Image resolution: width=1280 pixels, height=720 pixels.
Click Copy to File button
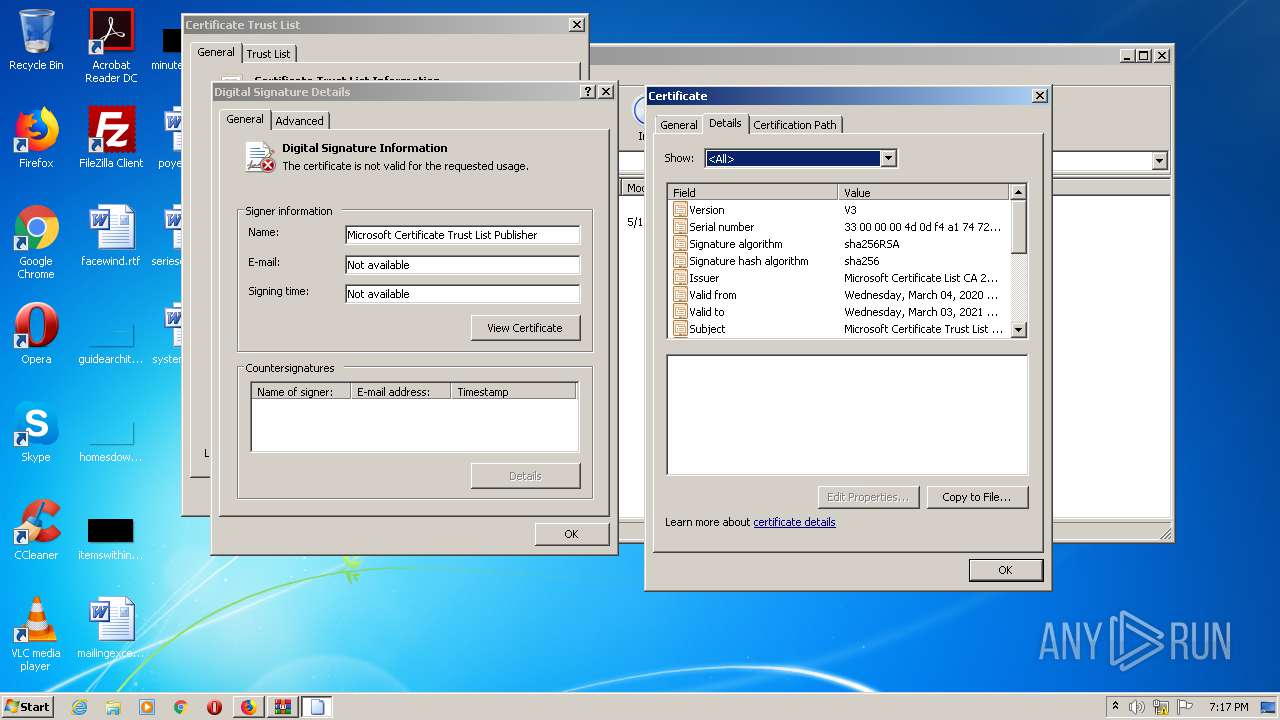click(x=976, y=497)
